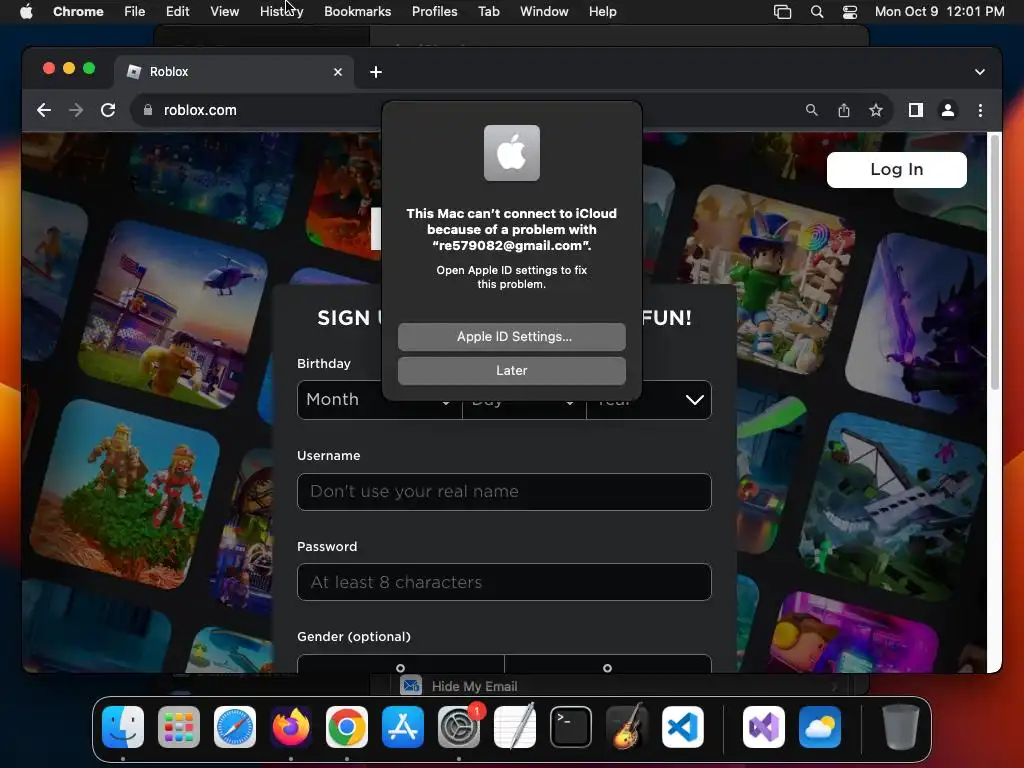
Task: Open Visual Studio Code in Dock
Action: pos(683,727)
